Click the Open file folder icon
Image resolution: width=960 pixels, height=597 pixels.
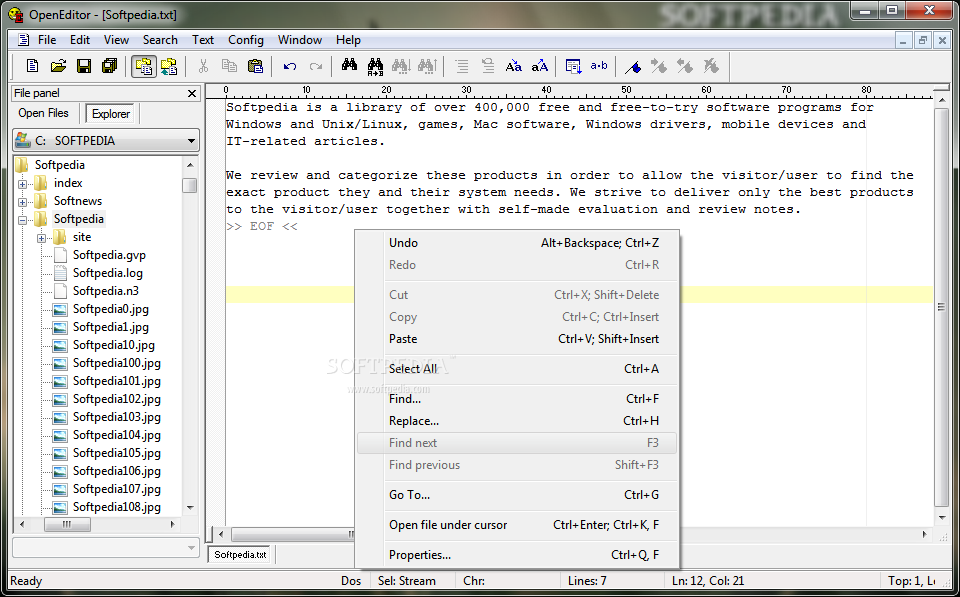[58, 66]
